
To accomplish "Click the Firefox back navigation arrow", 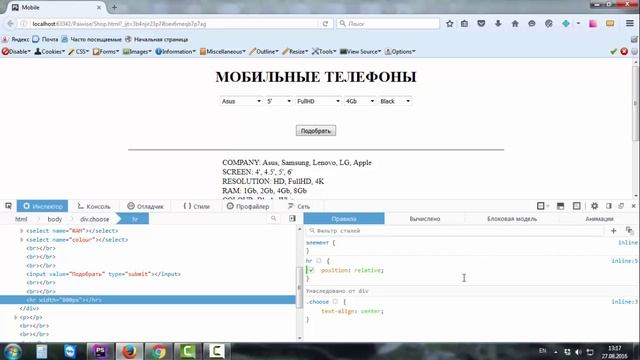I will [10, 24].
